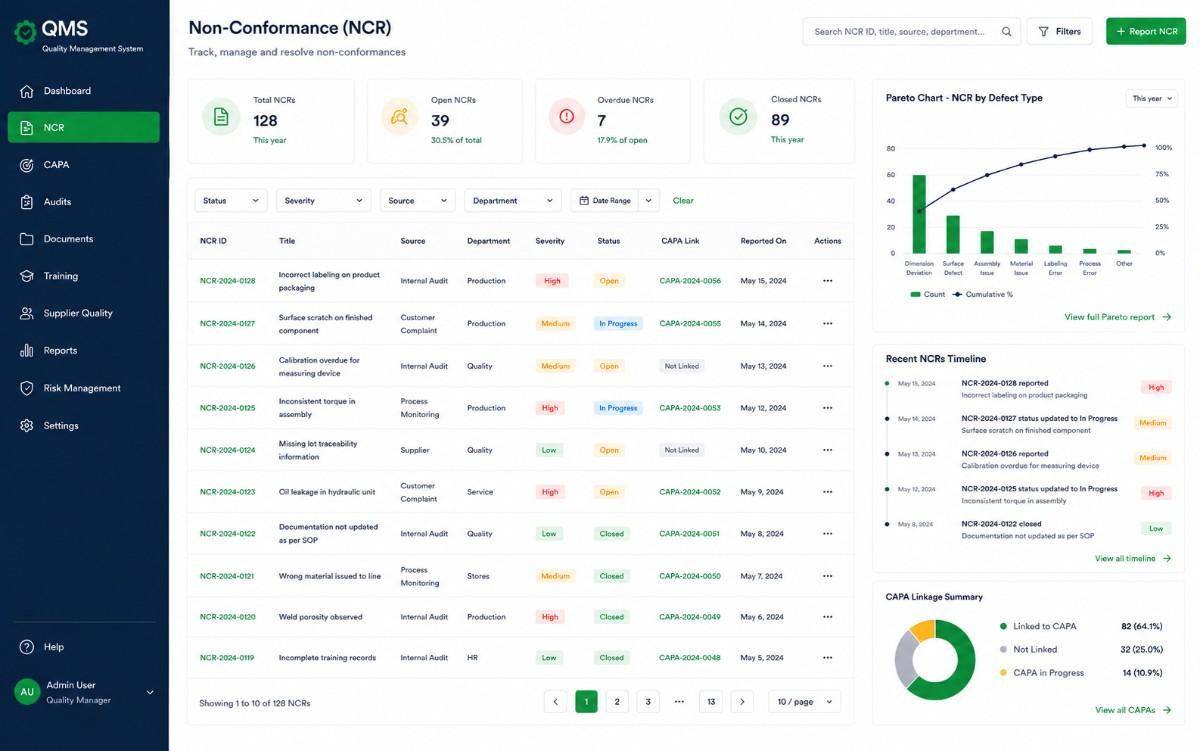Click the Audits clipboard icon

pos(27,202)
